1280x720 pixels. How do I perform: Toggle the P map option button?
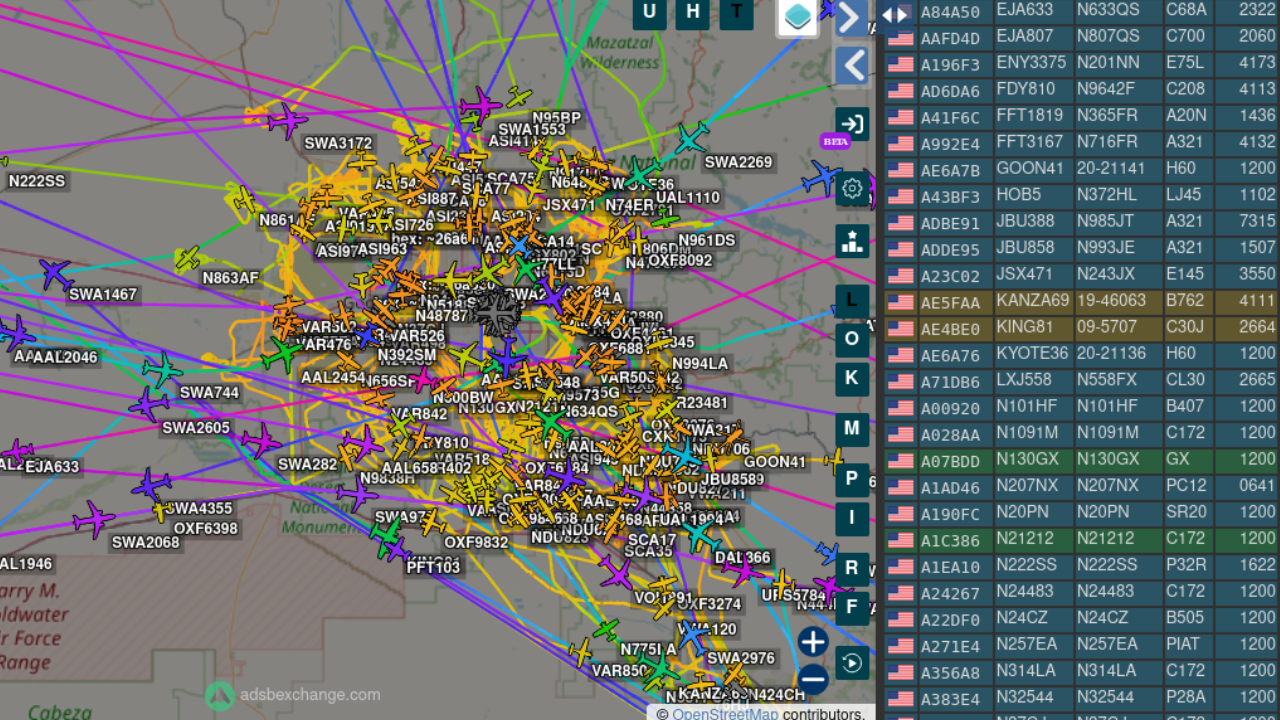coord(852,479)
